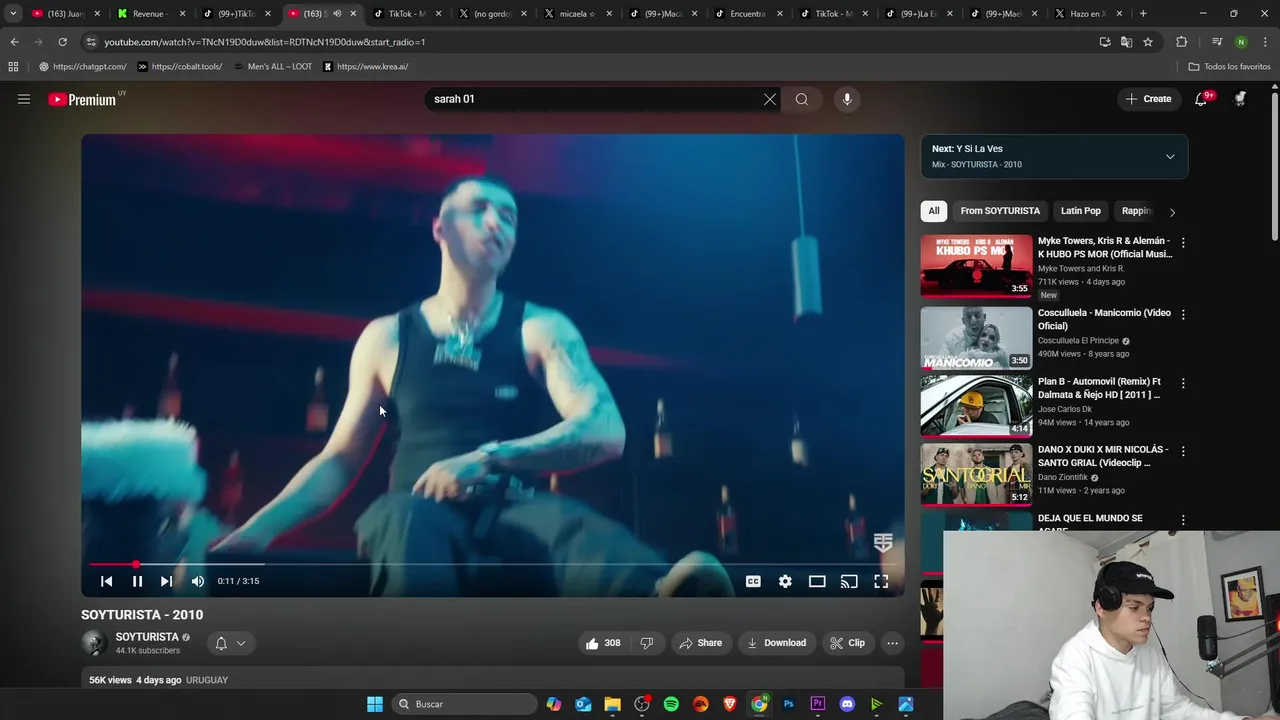Open the Revenue browser tab
Viewport: 1280px width, 720px height.
[x=150, y=14]
